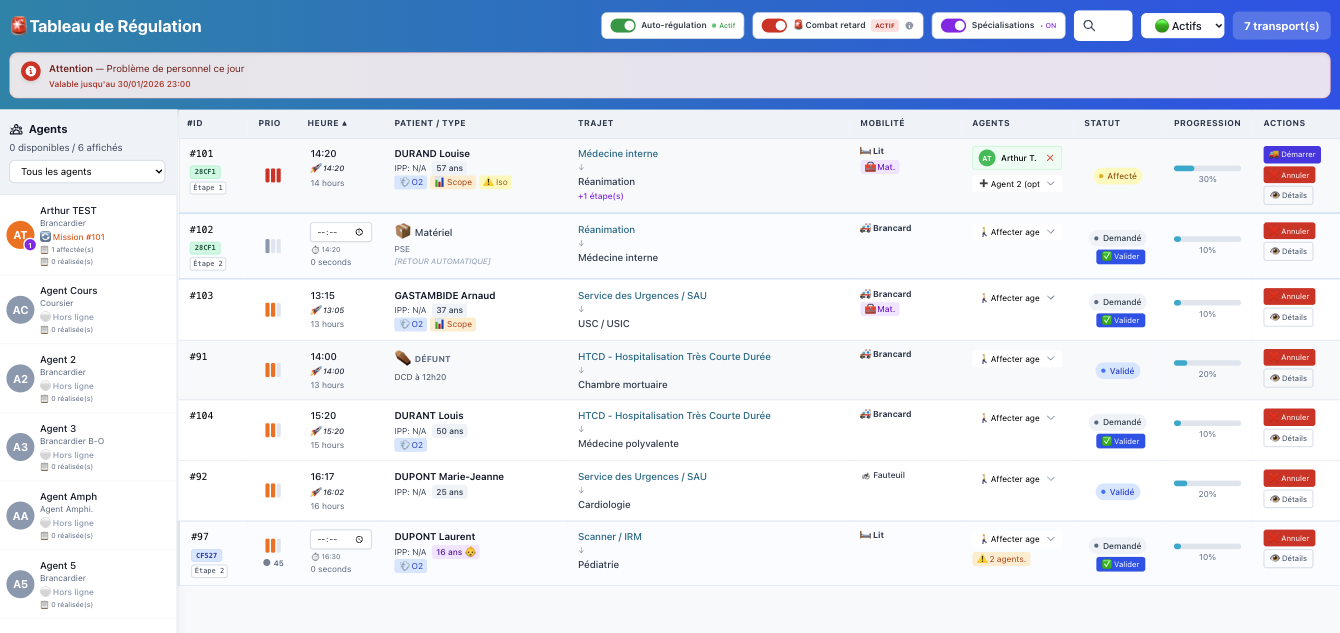Toggle the Spécialisations switch
Screen dimensions: 1340x633
[953, 26]
